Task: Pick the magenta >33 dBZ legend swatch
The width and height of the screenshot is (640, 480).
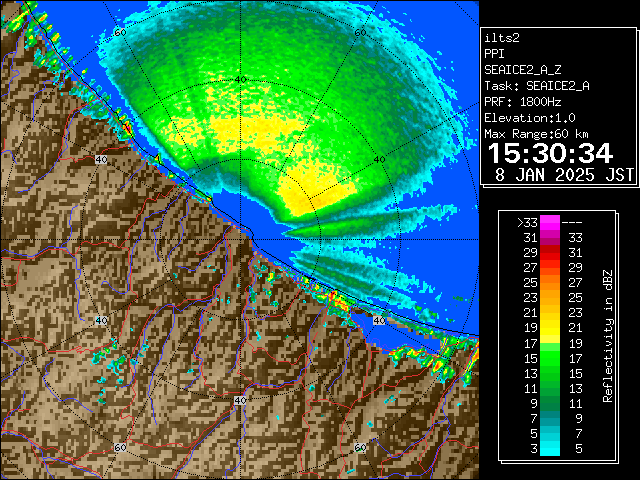Action: [x=550, y=222]
